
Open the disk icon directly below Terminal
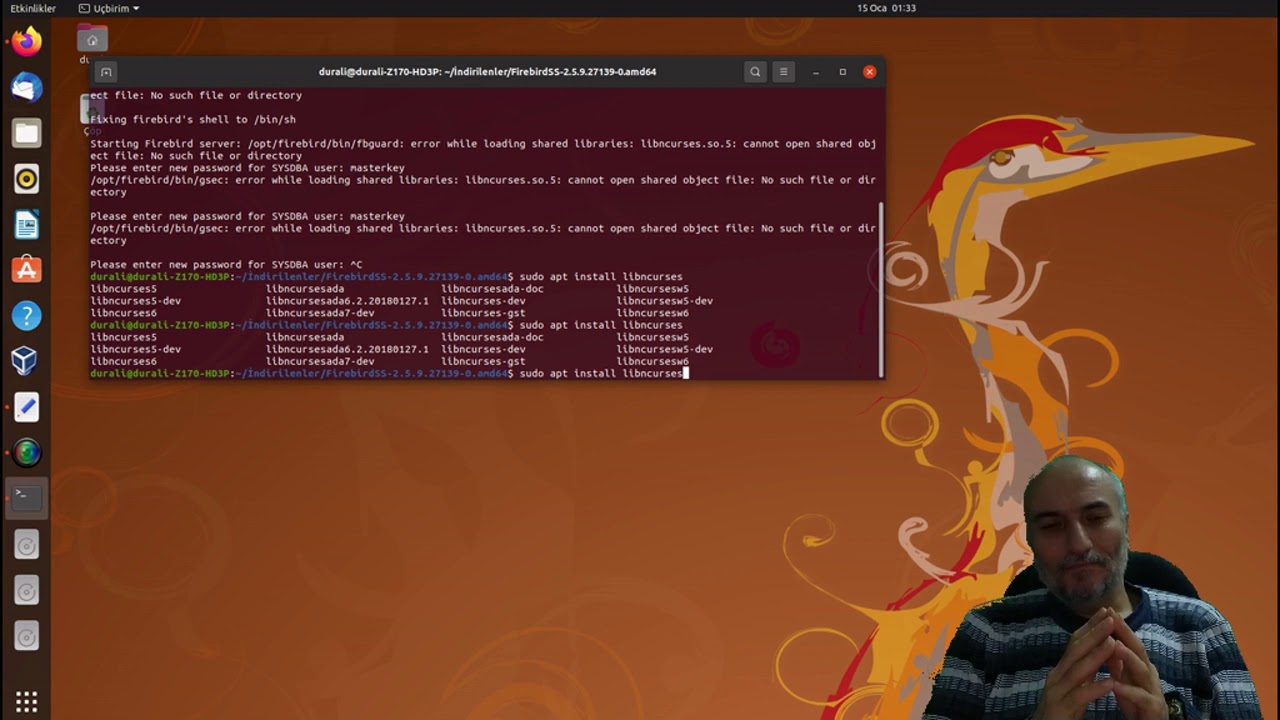point(27,545)
